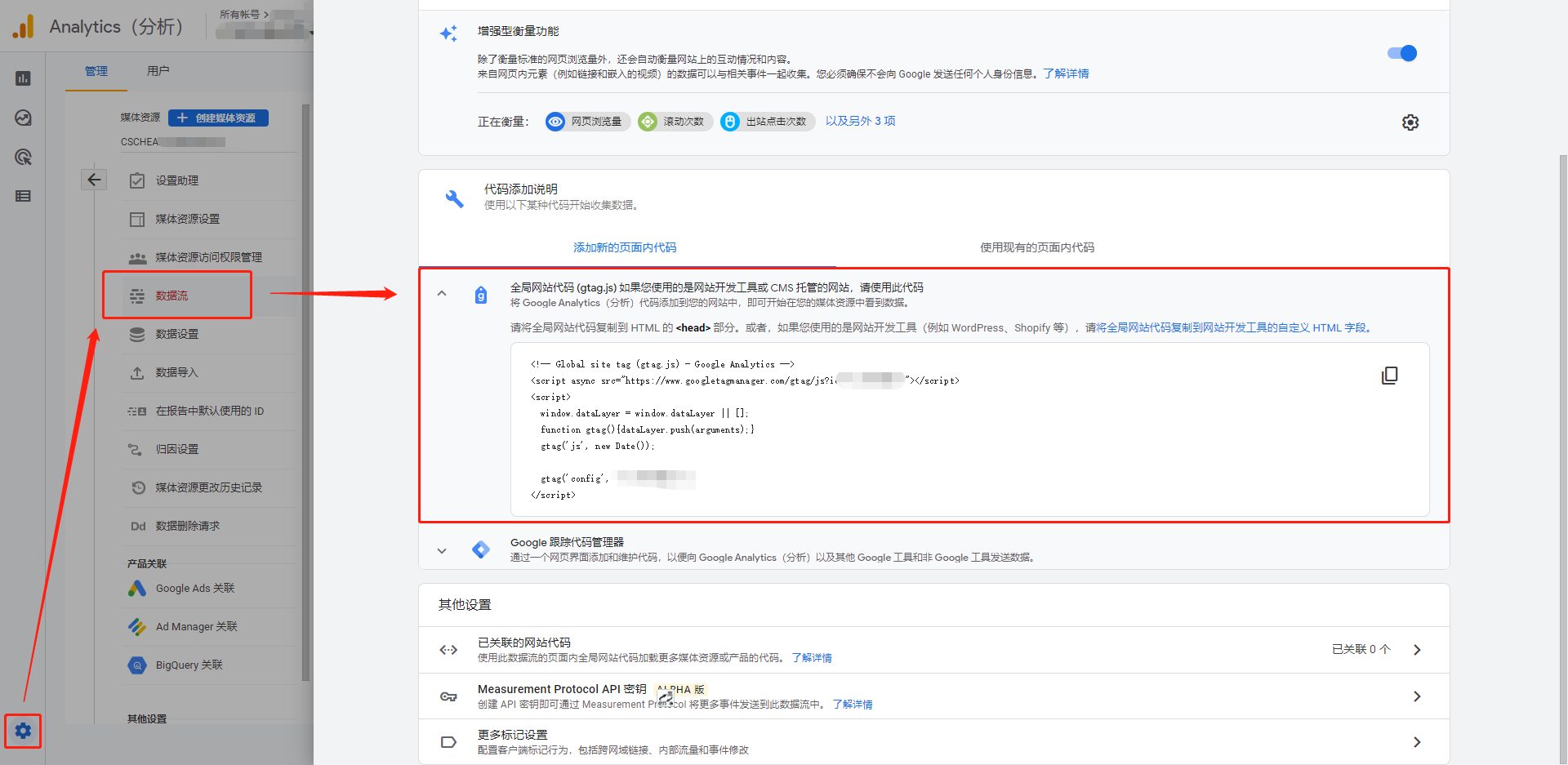
Task: Open 在报告中默认使用的 ID menu item
Action: pyautogui.click(x=210, y=411)
